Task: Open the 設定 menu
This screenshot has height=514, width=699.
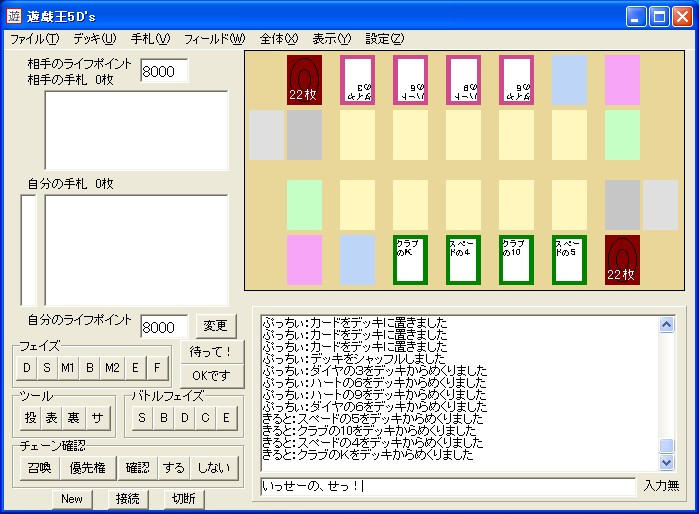Action: point(385,39)
